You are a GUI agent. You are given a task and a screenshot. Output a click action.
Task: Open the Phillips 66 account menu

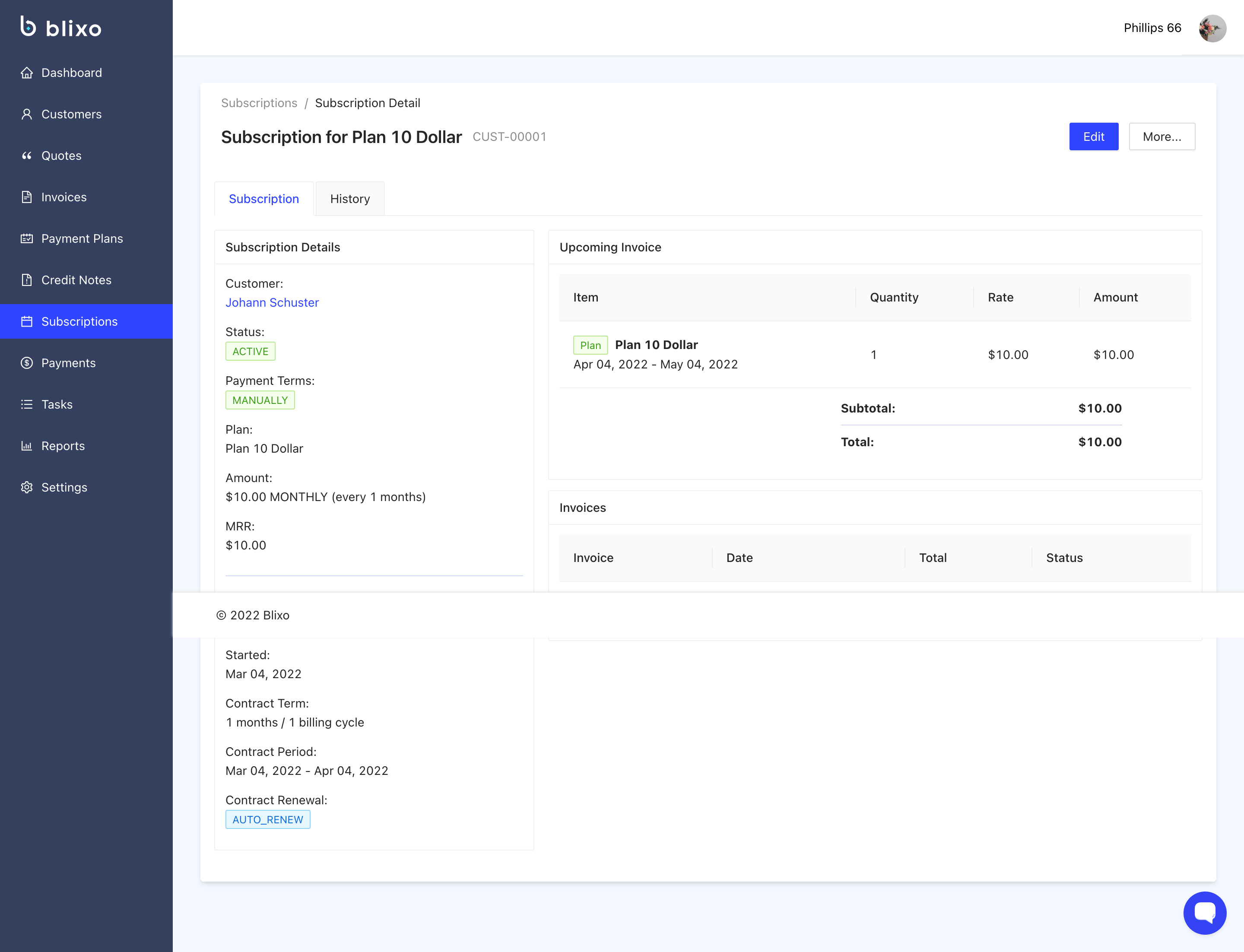[x=1152, y=28]
